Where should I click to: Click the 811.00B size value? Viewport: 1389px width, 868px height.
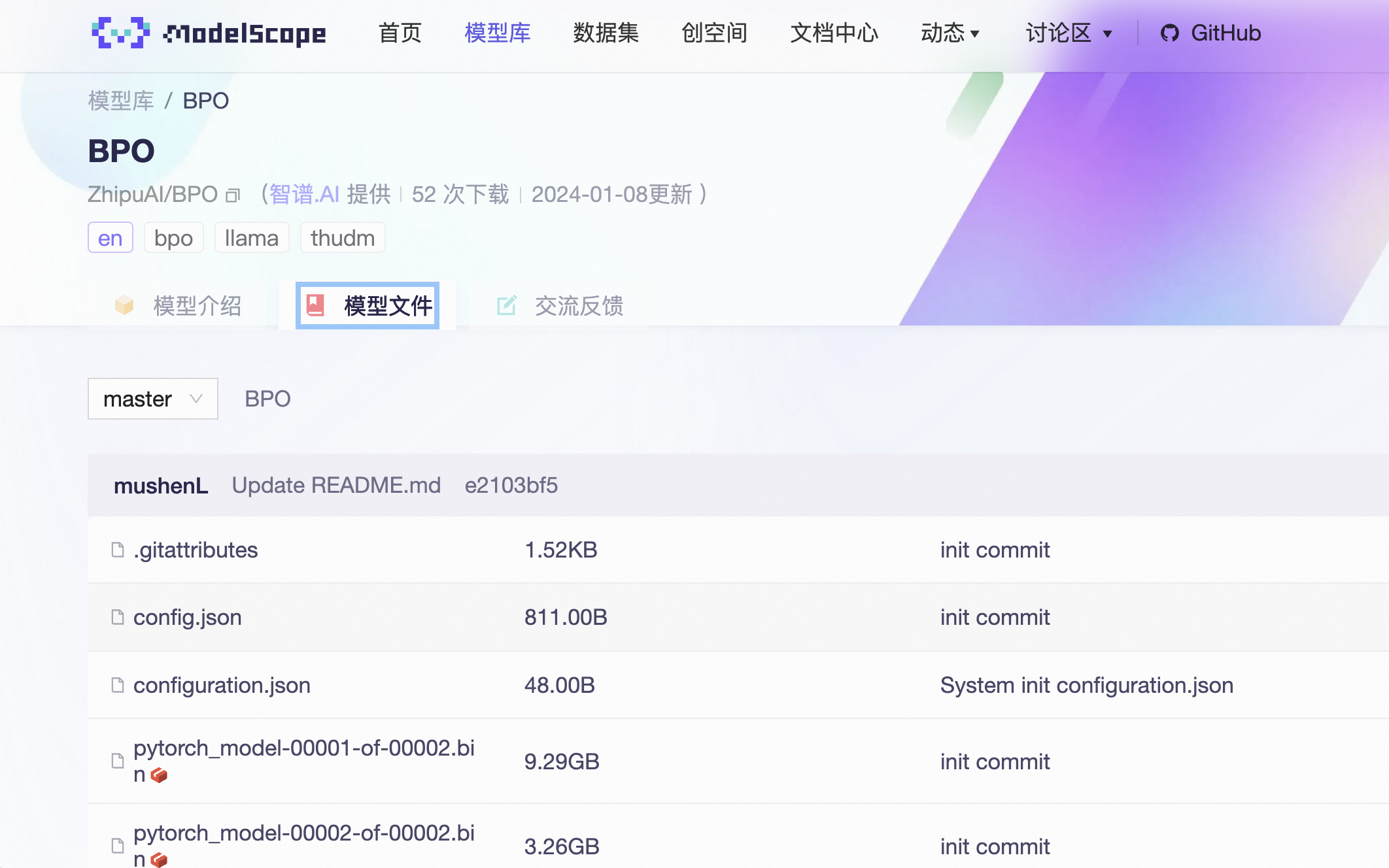point(566,617)
